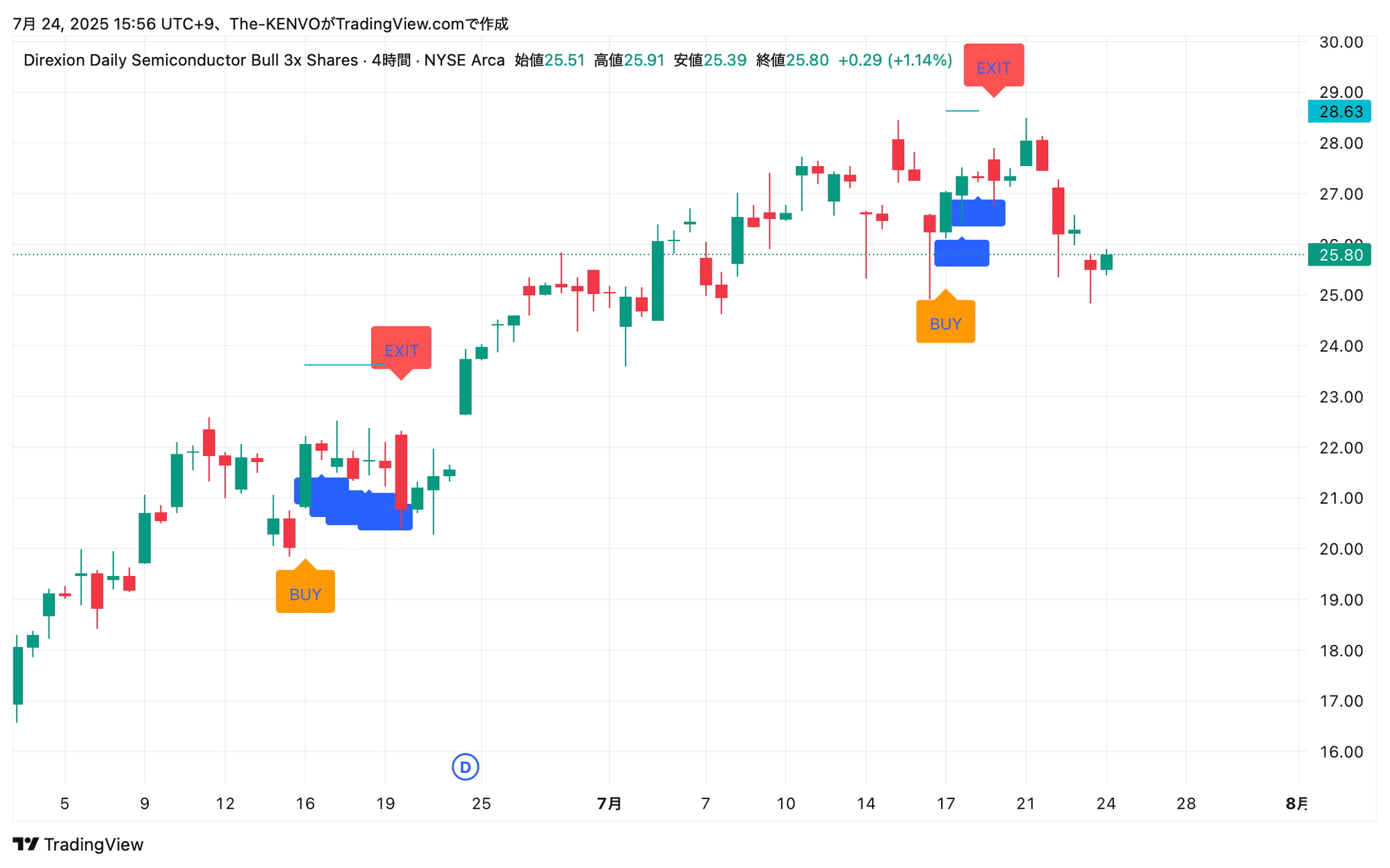Screen dimensions: 1390x868
Task: Click the top July EXIT signal label
Action: coord(993,66)
